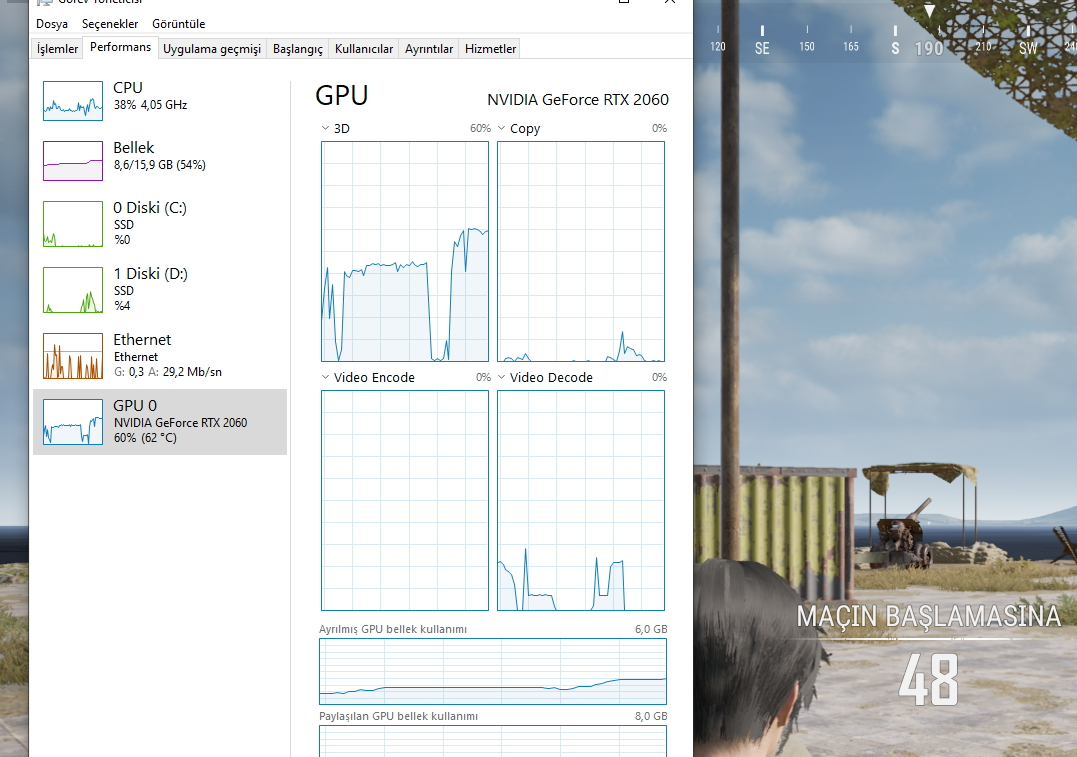Select the Ethernet network entry
The image size is (1077, 757).
160,355
